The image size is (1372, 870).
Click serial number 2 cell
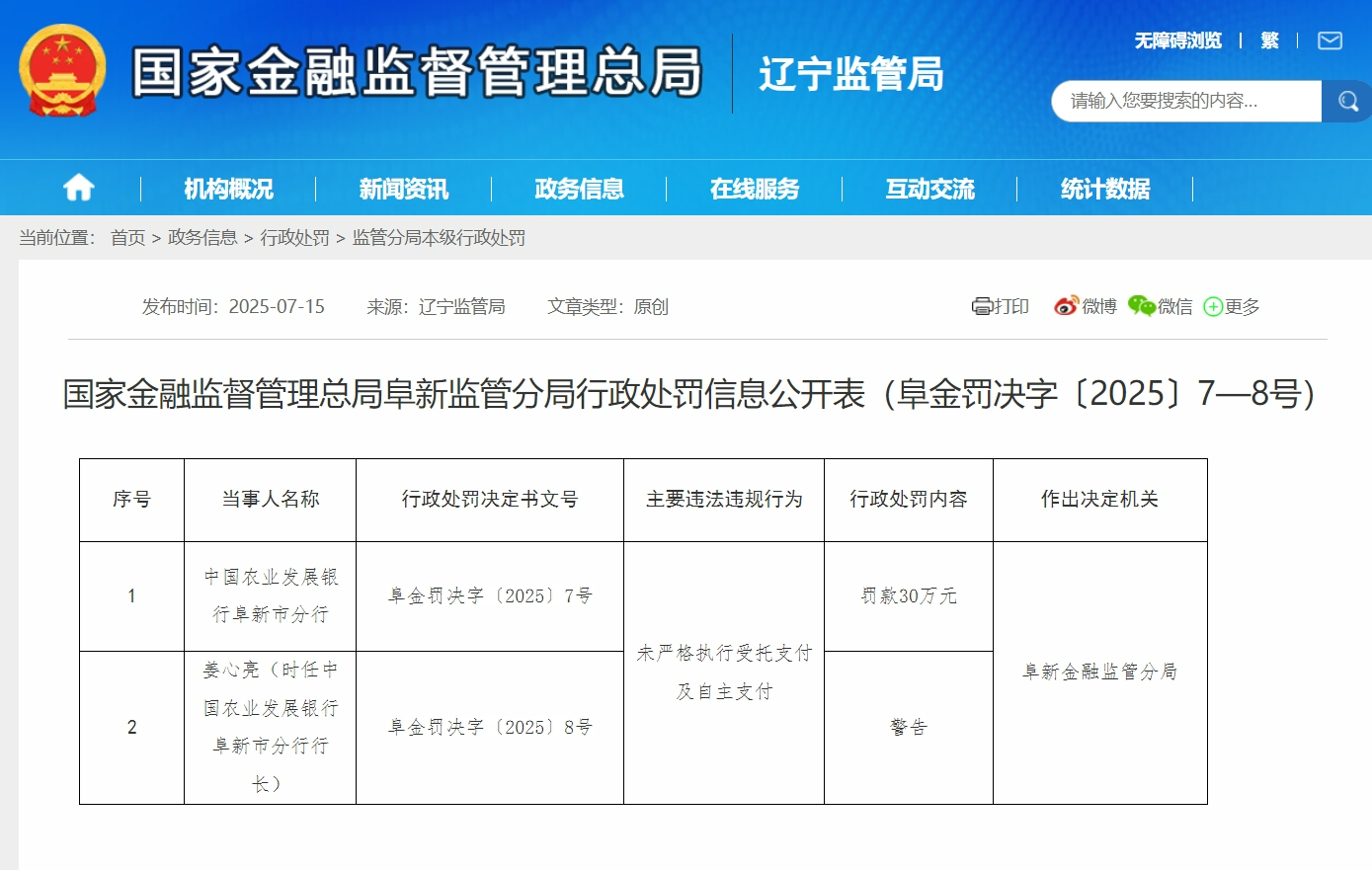(131, 728)
